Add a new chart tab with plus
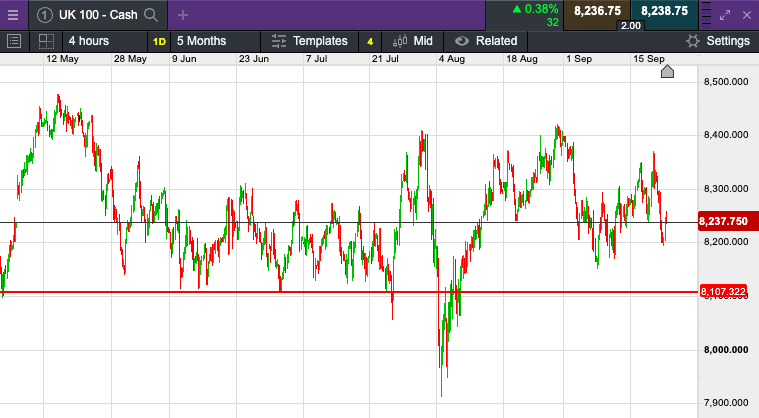This screenshot has height=418, width=759. tap(182, 14)
